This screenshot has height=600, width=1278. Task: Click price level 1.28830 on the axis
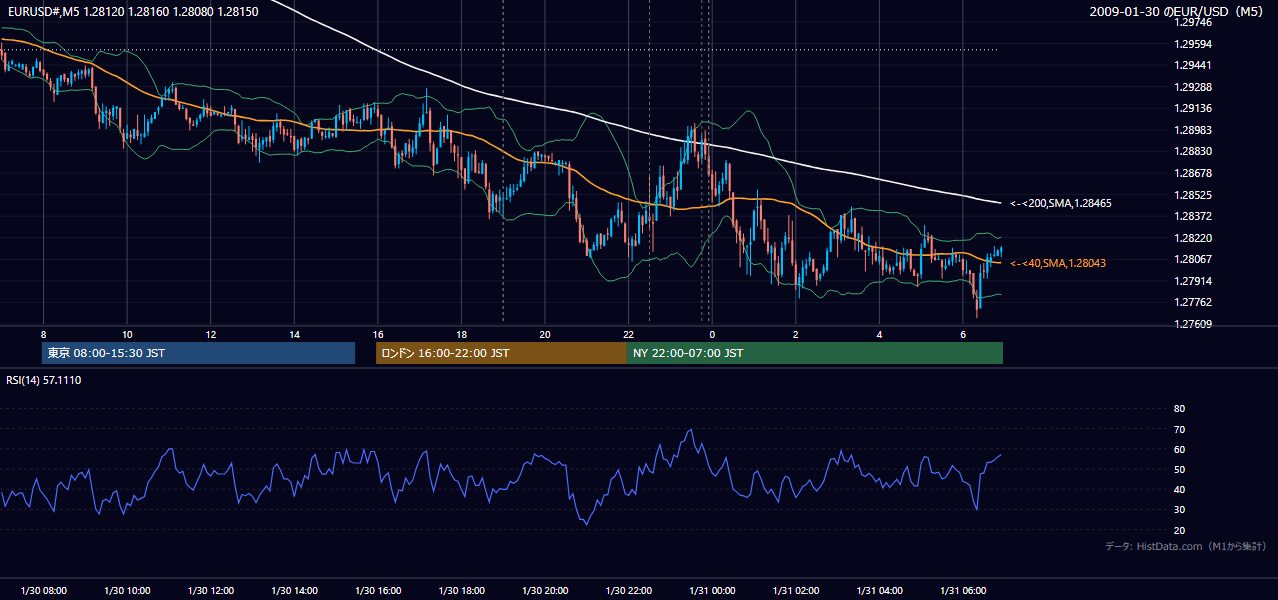coord(1194,151)
